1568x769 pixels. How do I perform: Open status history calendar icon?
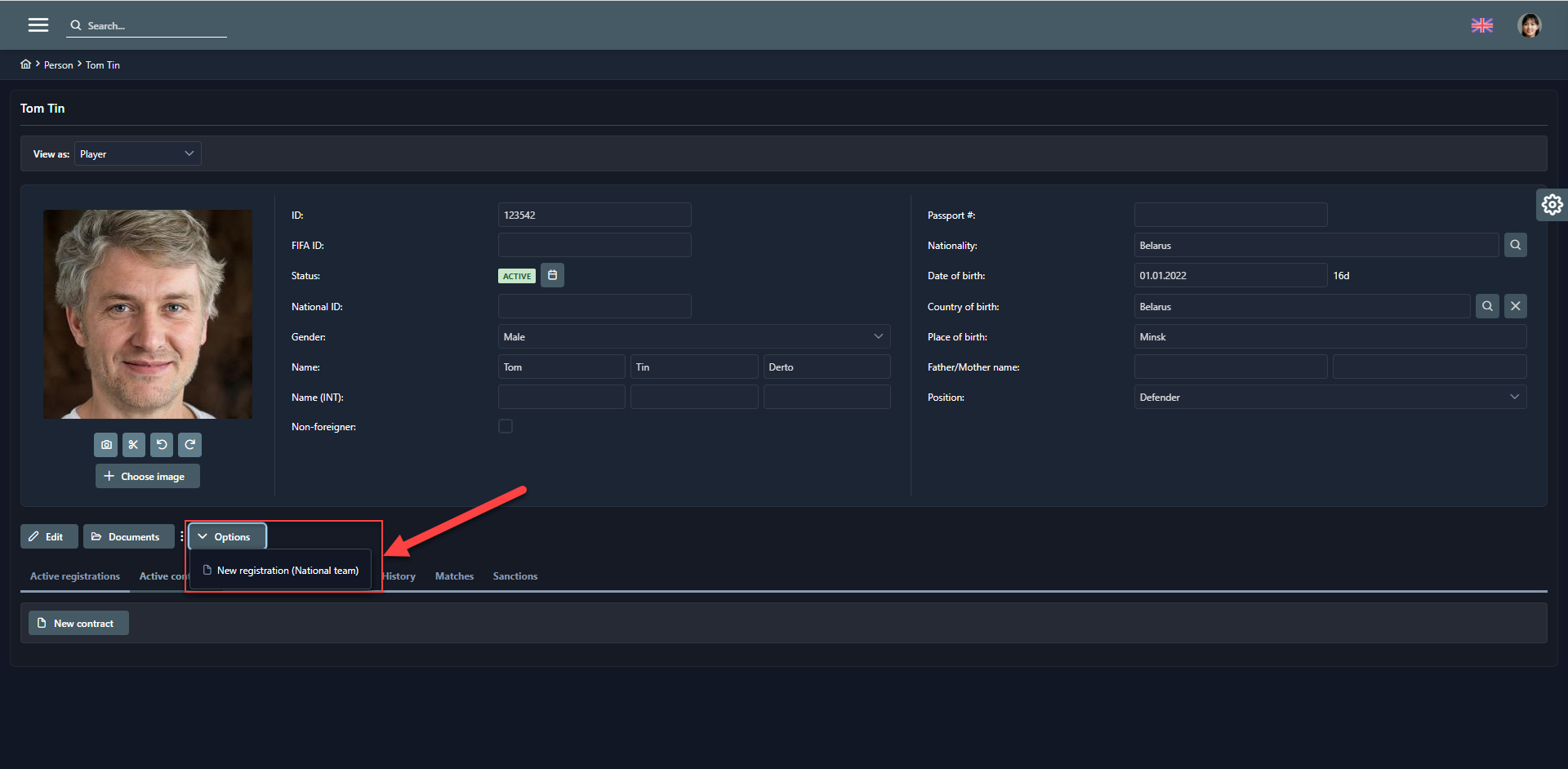click(x=552, y=276)
